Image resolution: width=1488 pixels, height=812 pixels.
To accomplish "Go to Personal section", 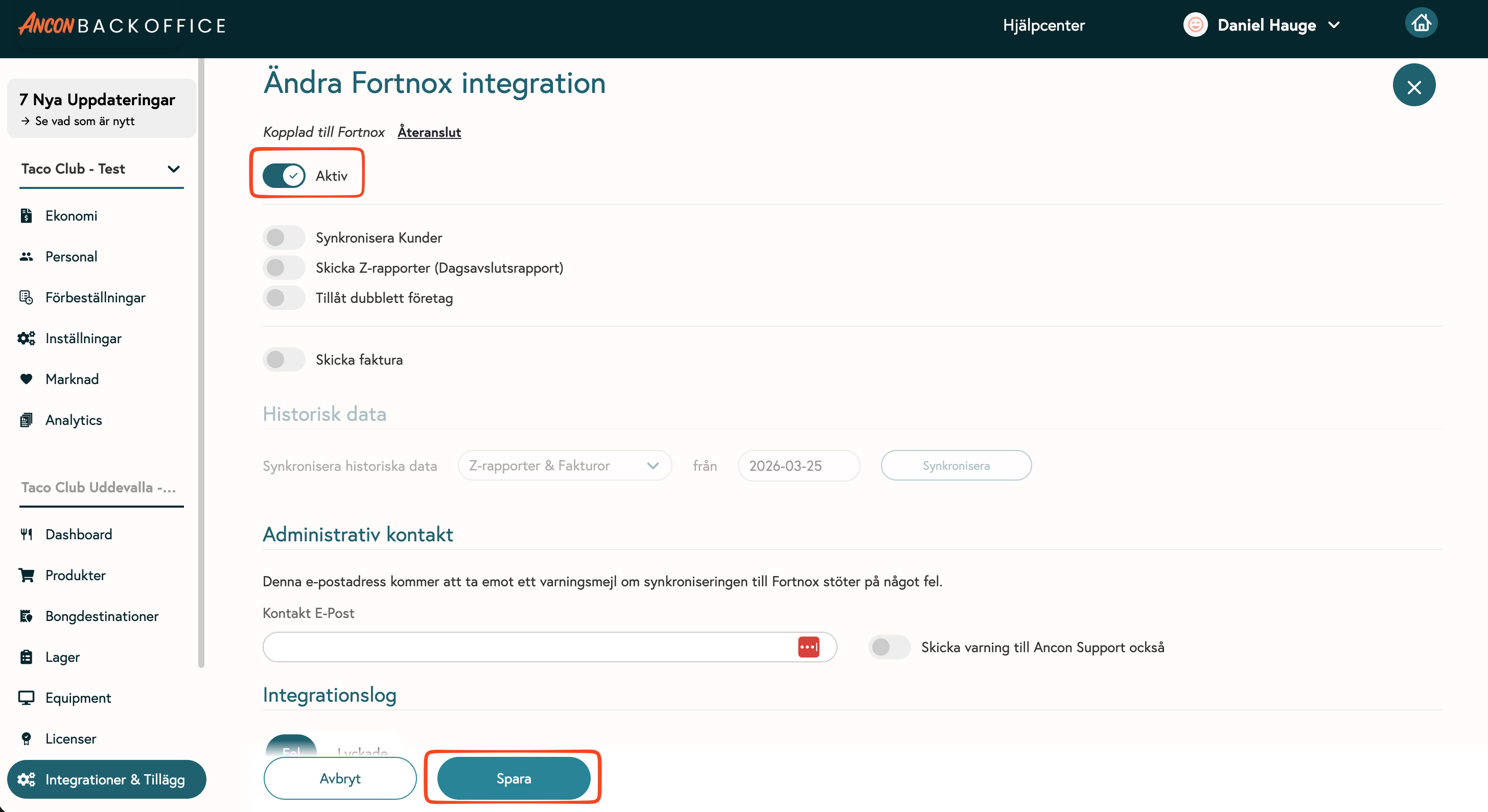I will tap(72, 257).
